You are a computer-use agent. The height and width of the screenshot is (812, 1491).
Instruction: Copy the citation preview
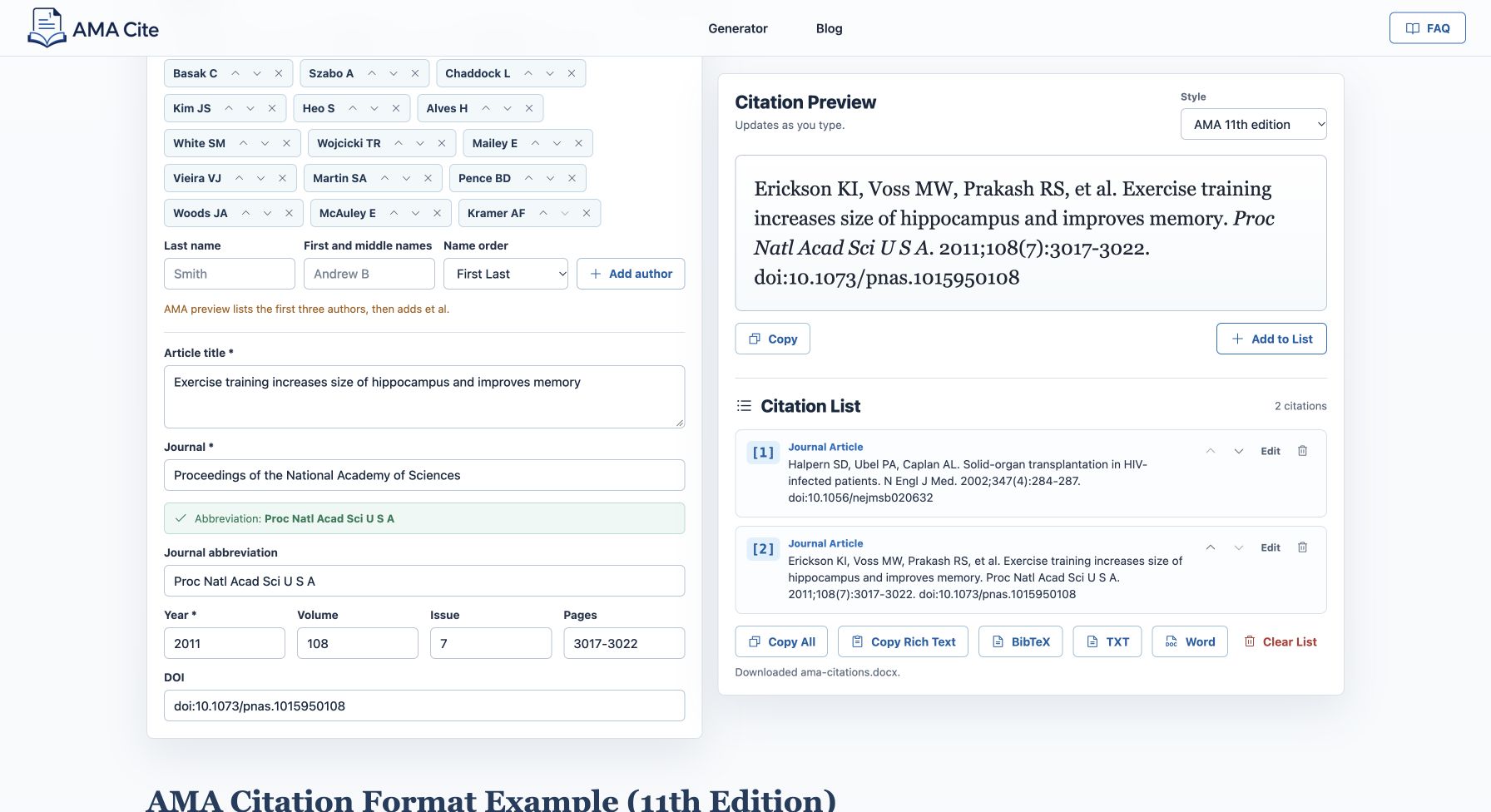coord(773,339)
